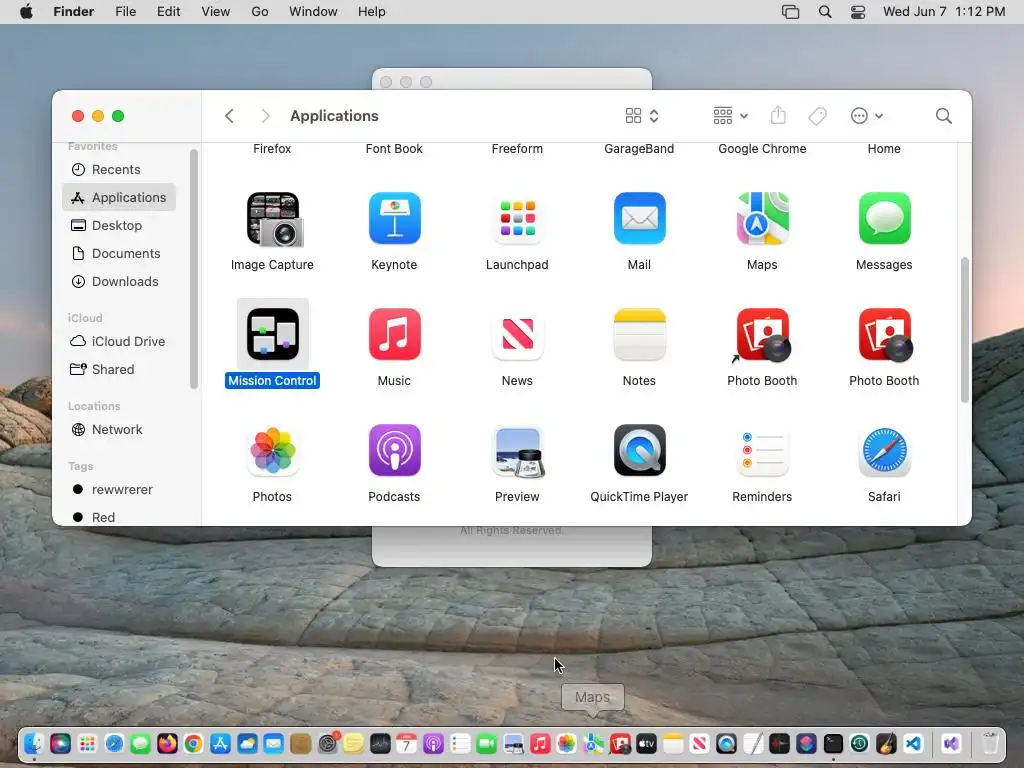Select the News app in the Finder window
1024x768 pixels.
(x=517, y=334)
